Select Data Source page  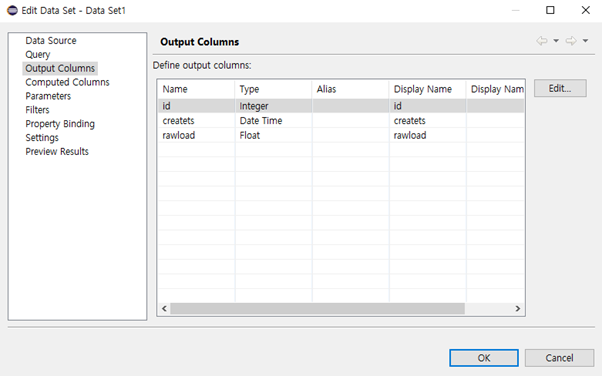click(x=51, y=40)
